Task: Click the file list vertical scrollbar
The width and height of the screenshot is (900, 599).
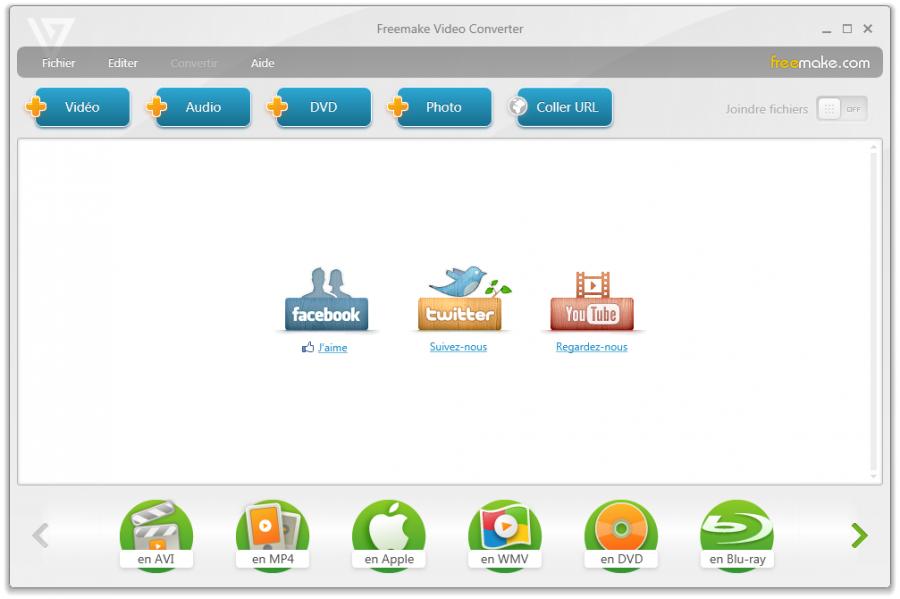Action: (x=875, y=311)
